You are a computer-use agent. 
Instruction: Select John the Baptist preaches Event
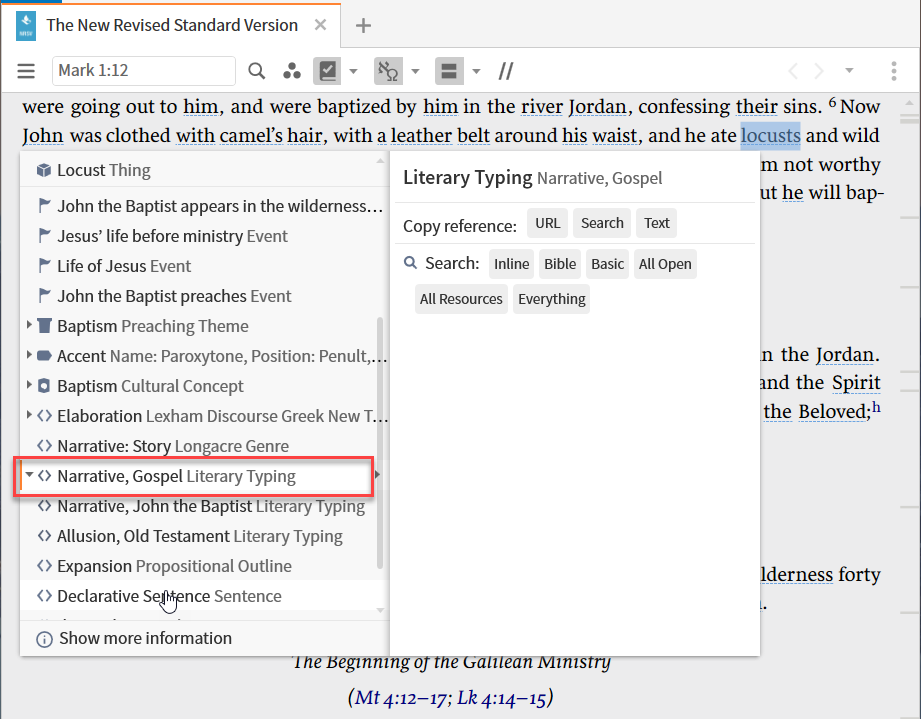203,296
